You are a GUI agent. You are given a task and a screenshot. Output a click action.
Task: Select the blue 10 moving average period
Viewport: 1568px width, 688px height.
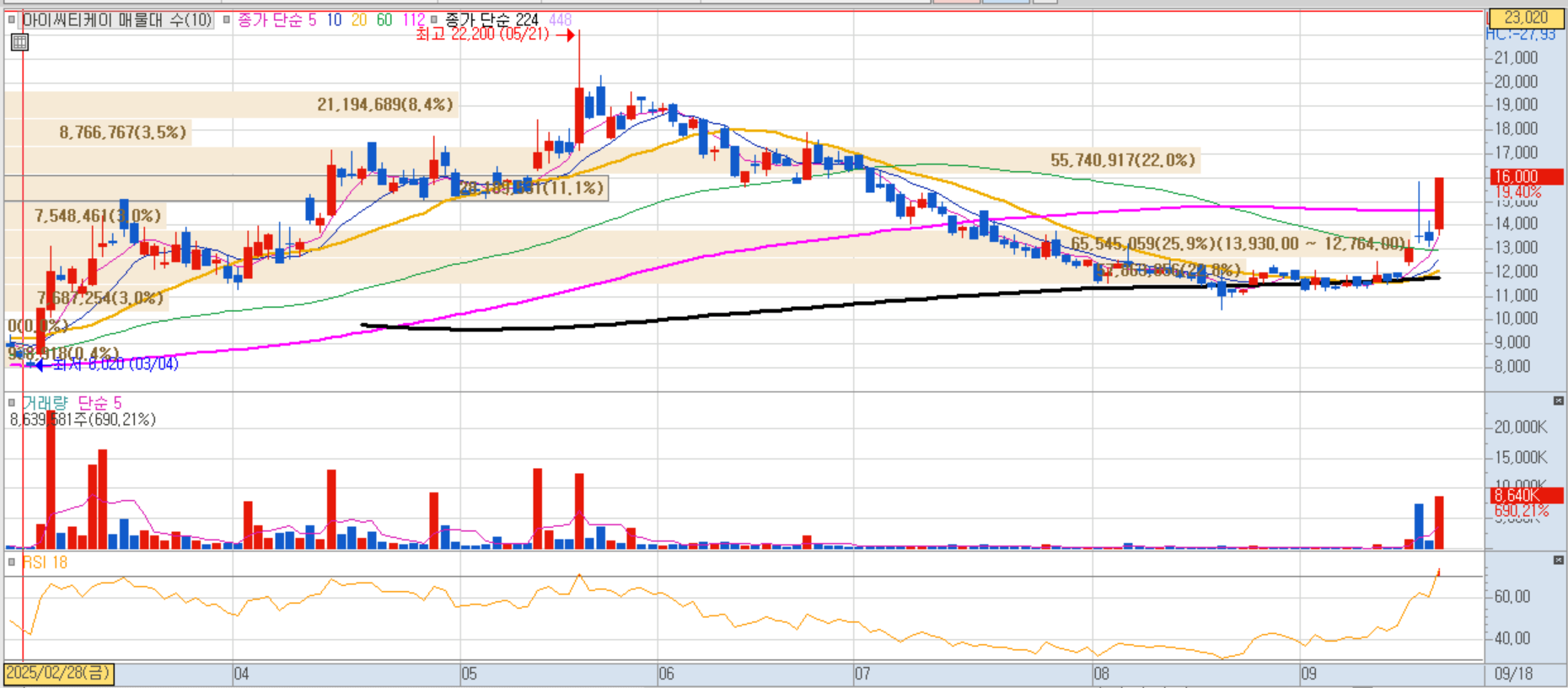point(334,19)
